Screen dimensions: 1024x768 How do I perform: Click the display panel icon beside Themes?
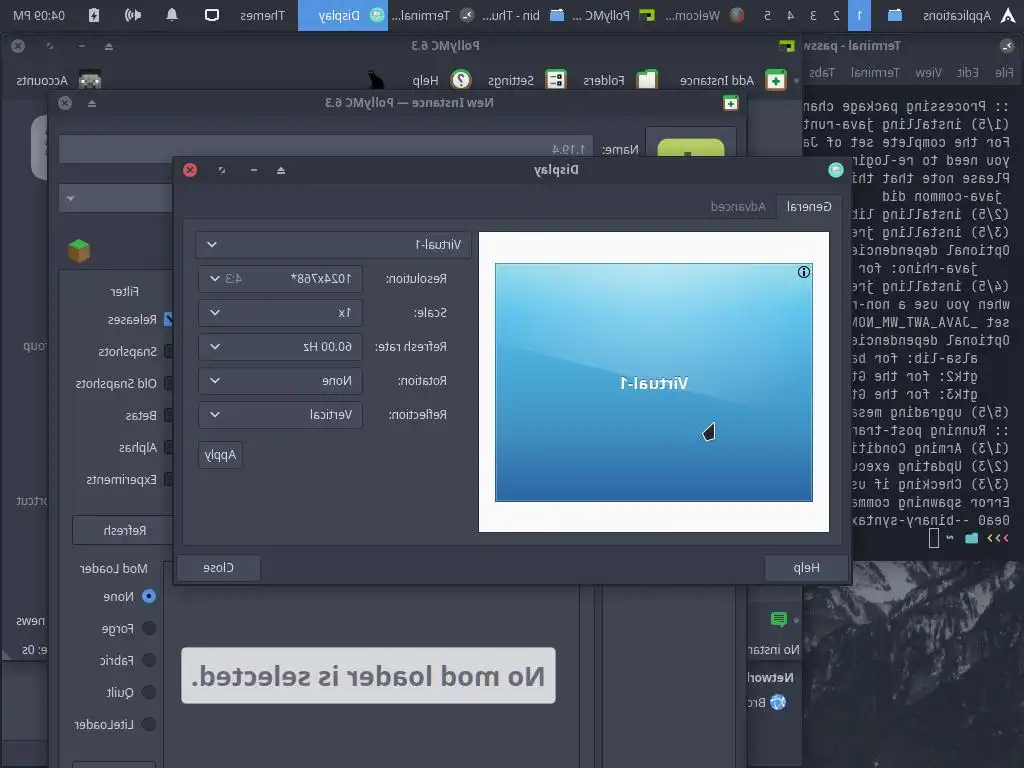pyautogui.click(x=212, y=15)
